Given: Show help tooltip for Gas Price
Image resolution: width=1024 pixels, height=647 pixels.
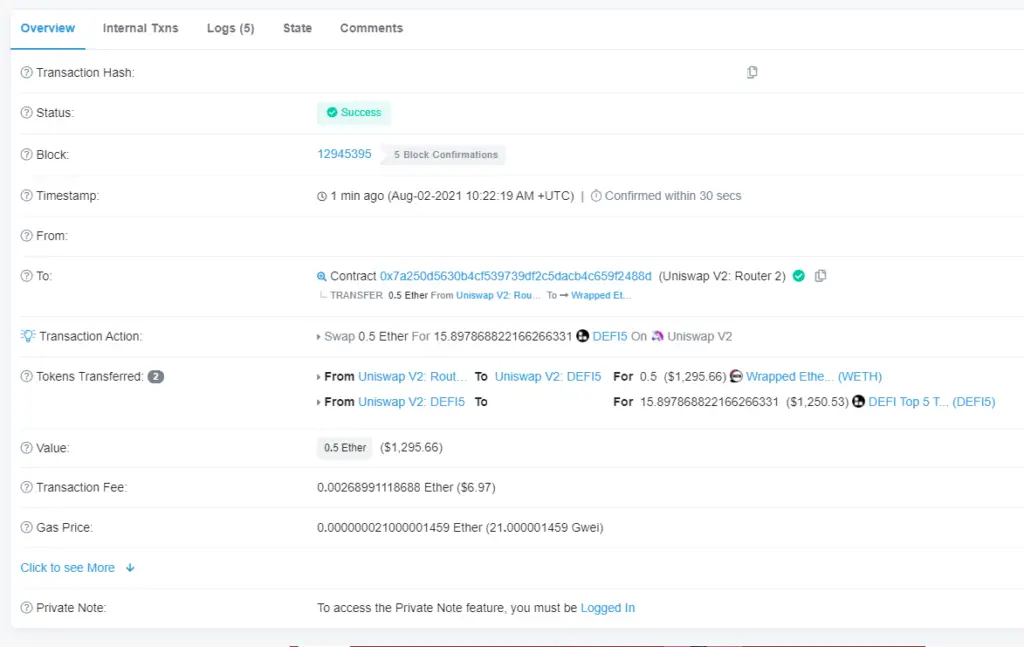Looking at the screenshot, I should tap(26, 528).
